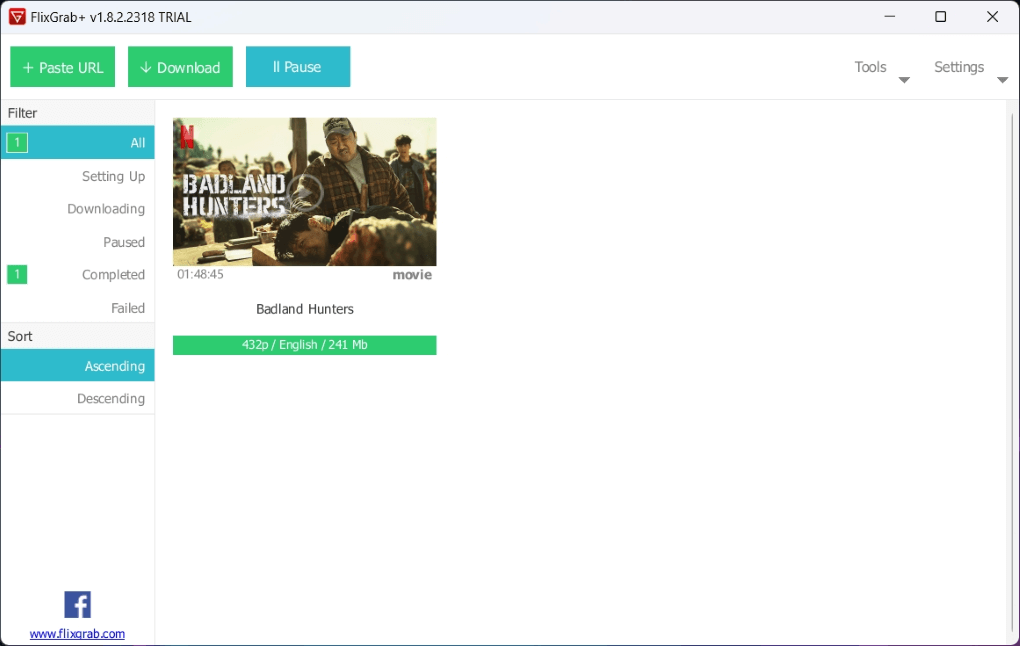Expand the Tools dropdown arrow
The image size is (1020, 646).
pos(904,80)
